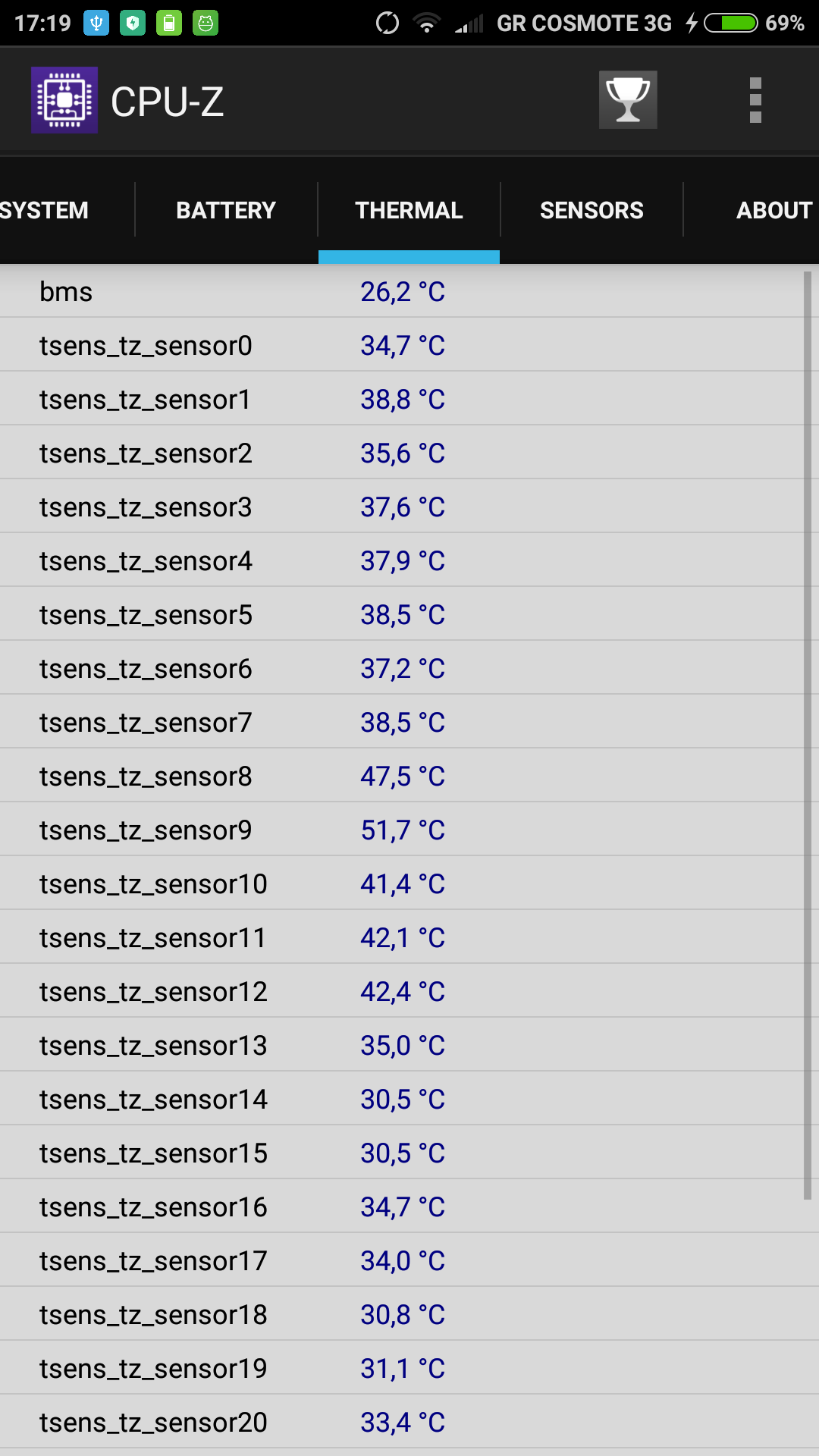Tap the sync circle status icon
Image resolution: width=819 pixels, height=1456 pixels.
coord(388,23)
